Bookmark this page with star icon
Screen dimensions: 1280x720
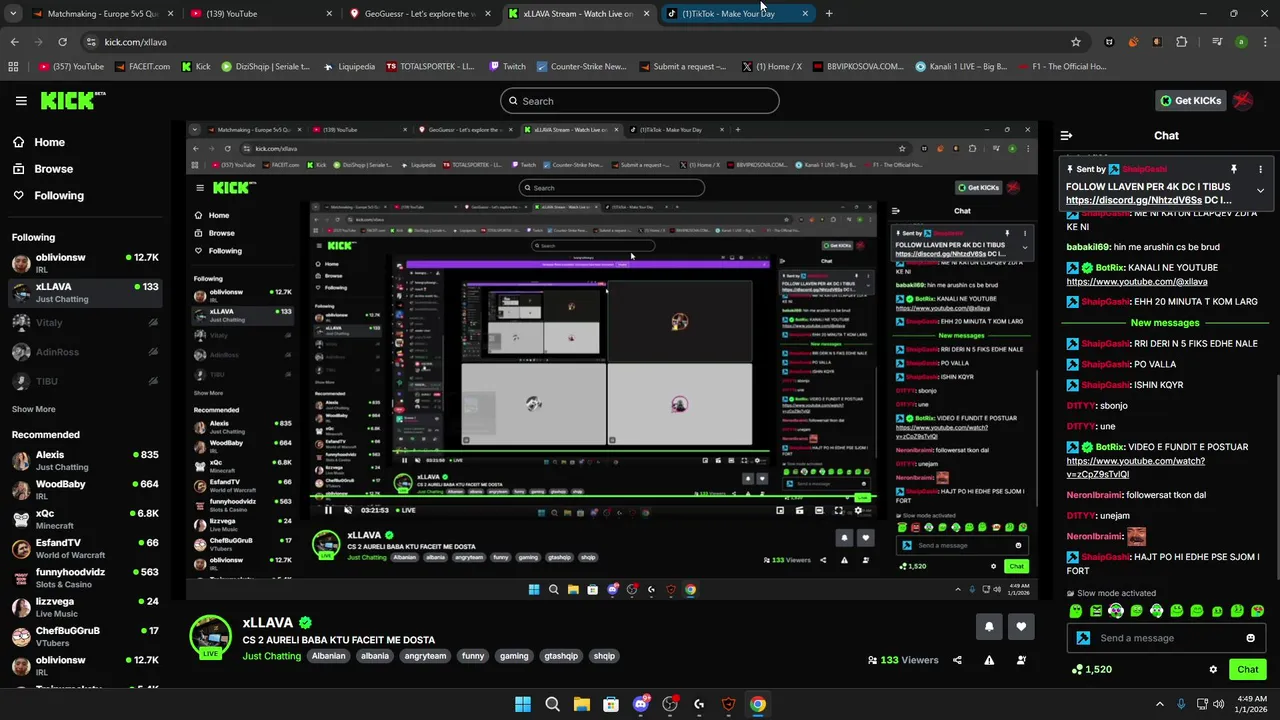[1076, 42]
